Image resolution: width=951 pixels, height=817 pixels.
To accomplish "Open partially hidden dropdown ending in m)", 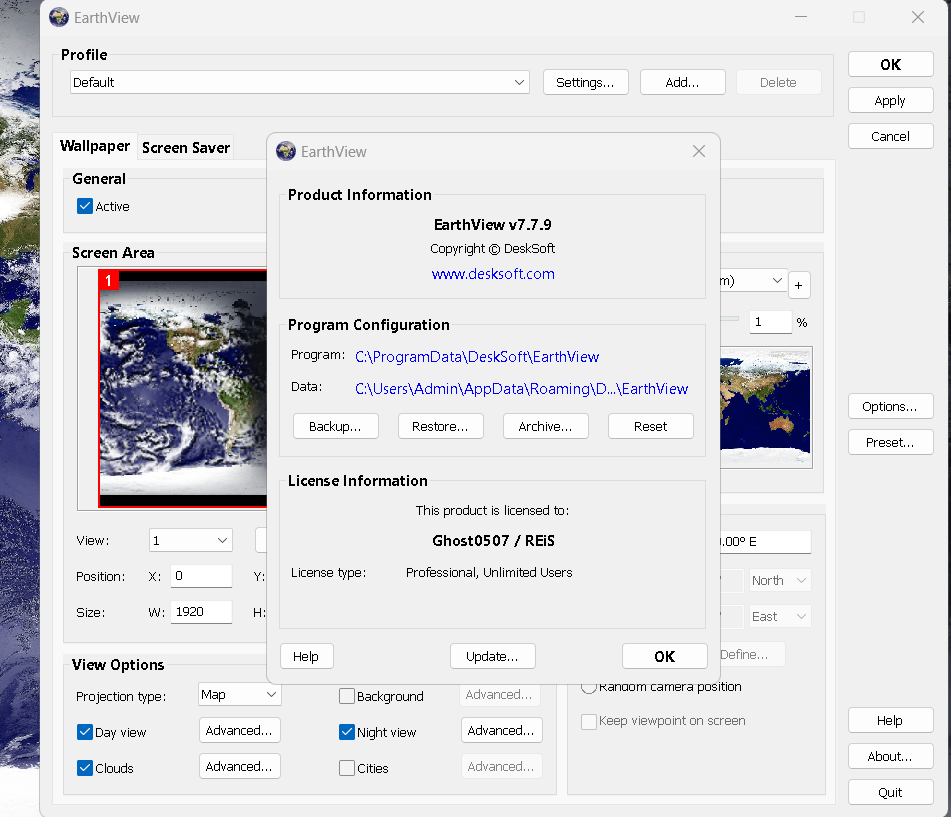I will 754,280.
